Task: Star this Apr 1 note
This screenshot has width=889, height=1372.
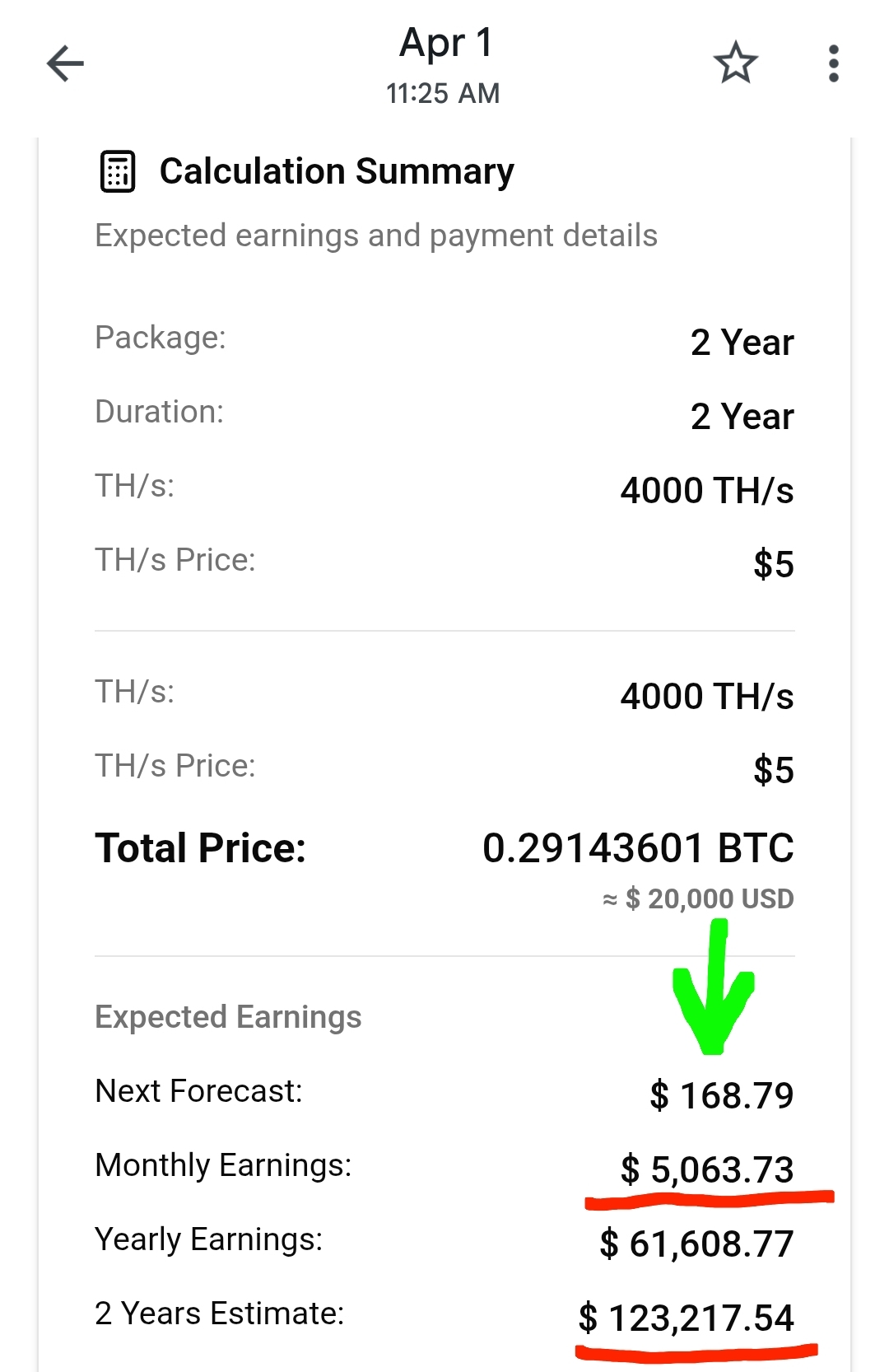Action: coord(735,63)
